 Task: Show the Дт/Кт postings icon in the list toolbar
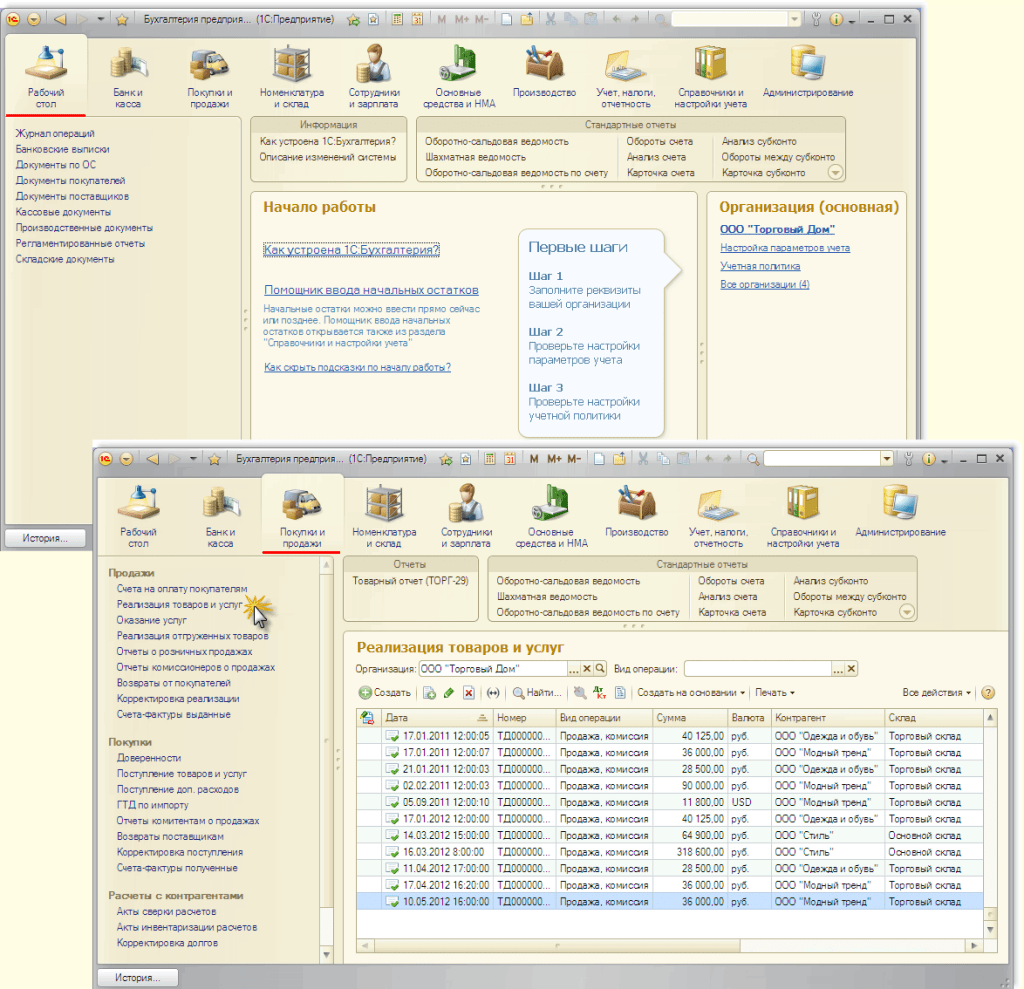600,692
